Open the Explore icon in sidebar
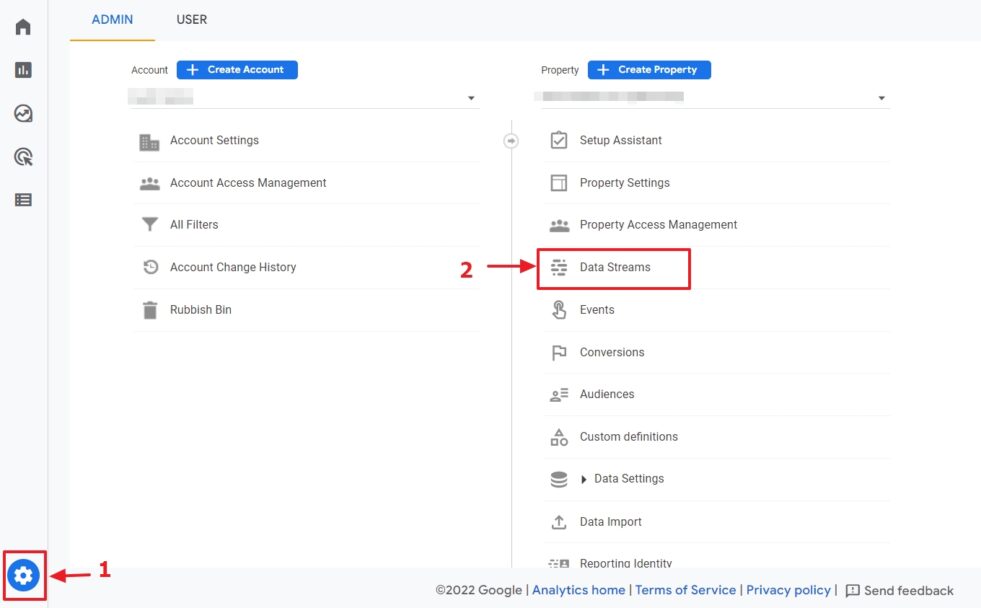981x608 pixels. click(x=23, y=113)
